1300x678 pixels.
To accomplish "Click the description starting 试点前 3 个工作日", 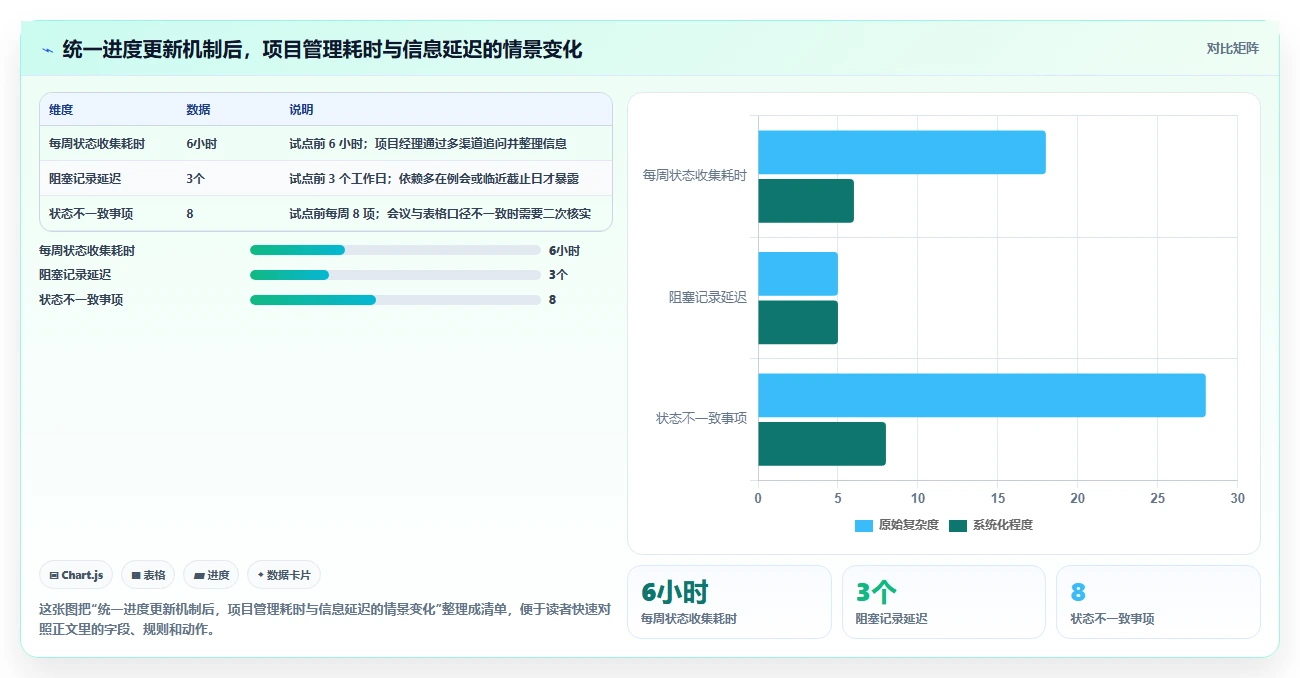I will tap(434, 179).
